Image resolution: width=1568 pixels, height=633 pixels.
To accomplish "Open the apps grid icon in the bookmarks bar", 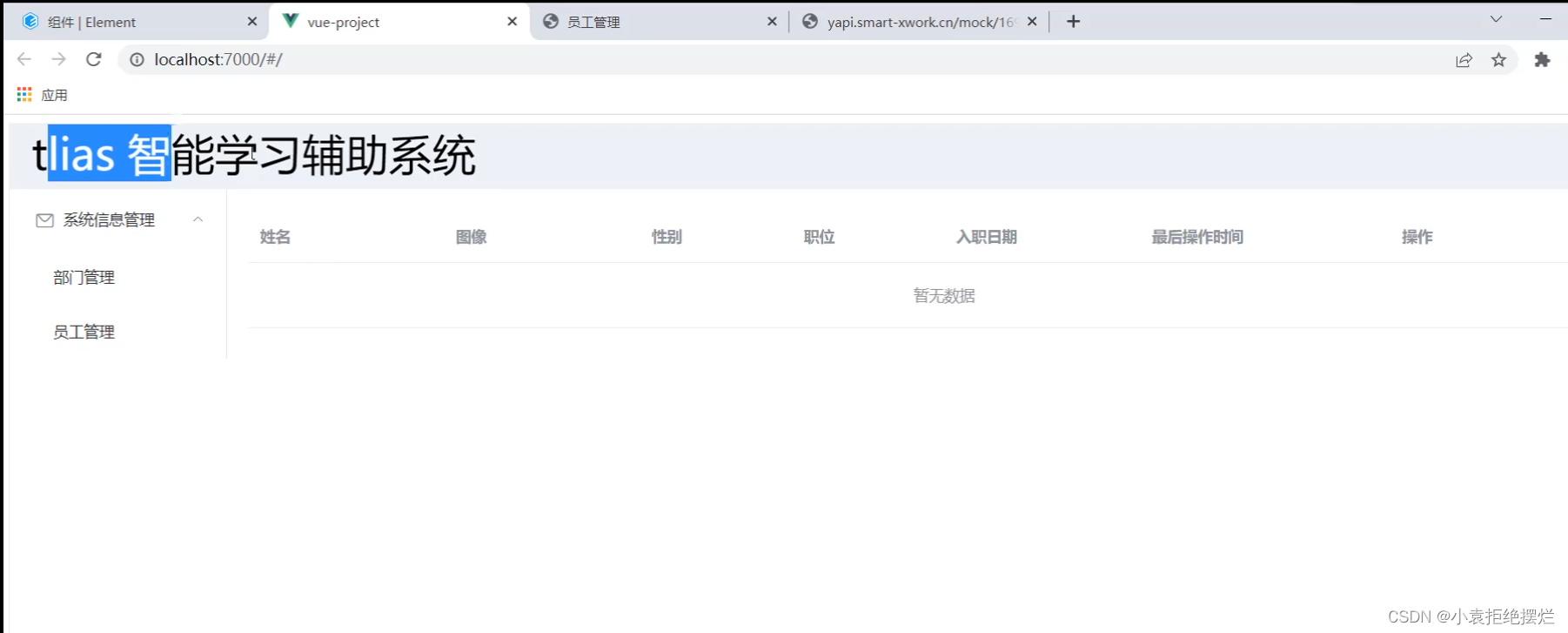I will (x=24, y=94).
